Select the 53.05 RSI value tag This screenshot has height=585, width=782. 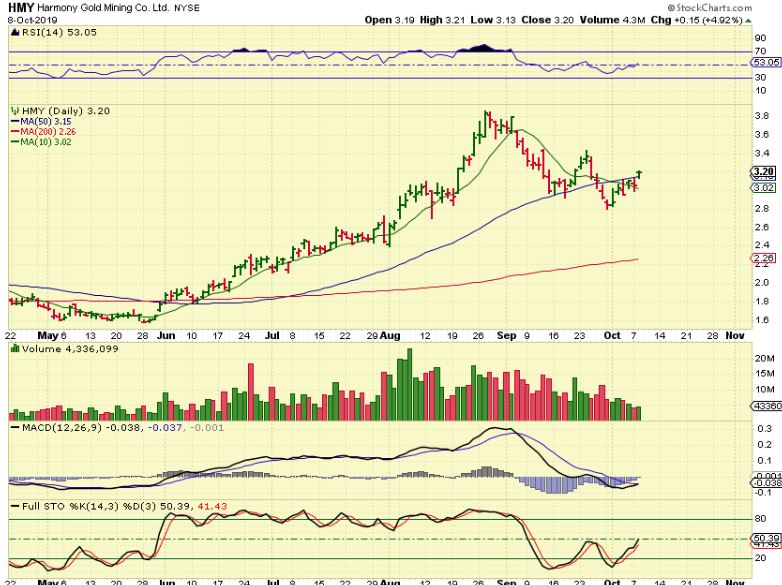(x=766, y=62)
